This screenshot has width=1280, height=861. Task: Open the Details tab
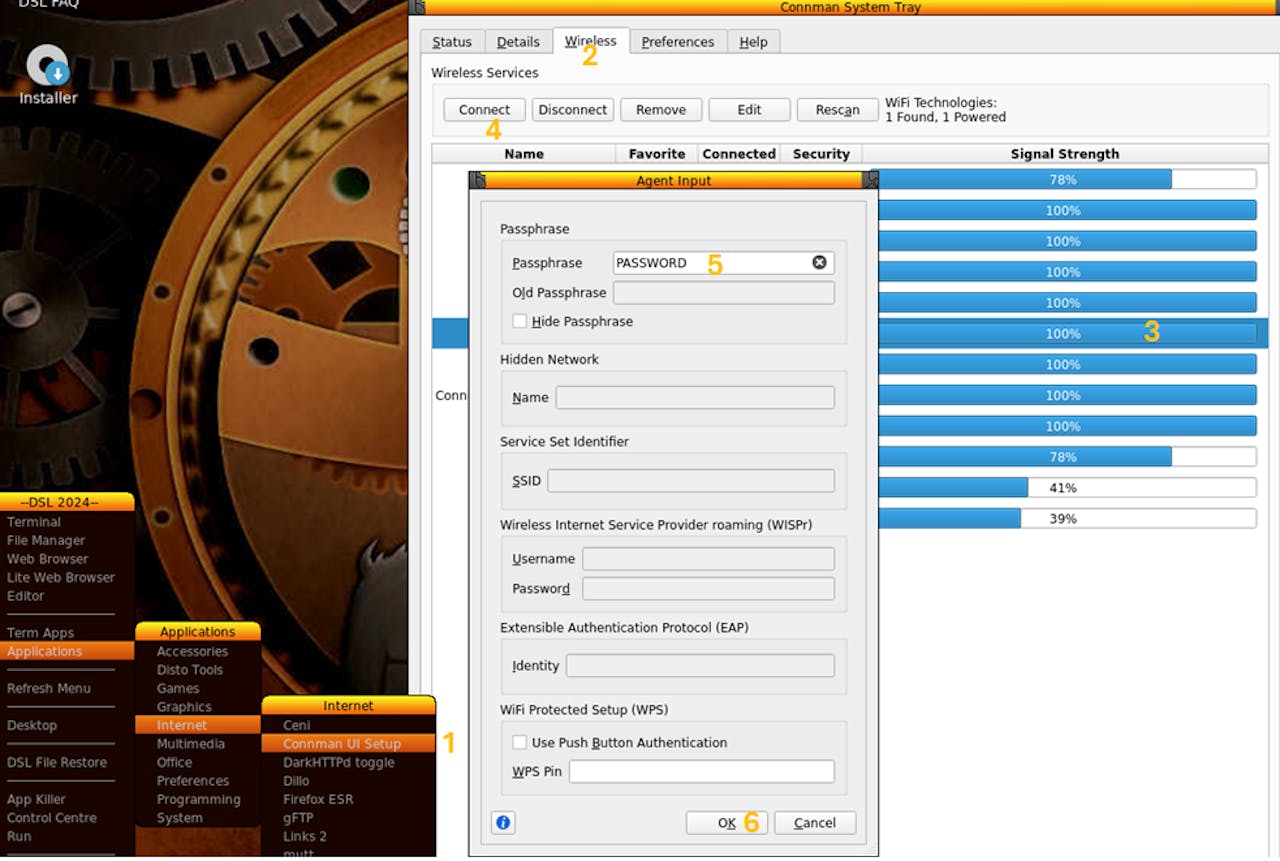tap(518, 42)
